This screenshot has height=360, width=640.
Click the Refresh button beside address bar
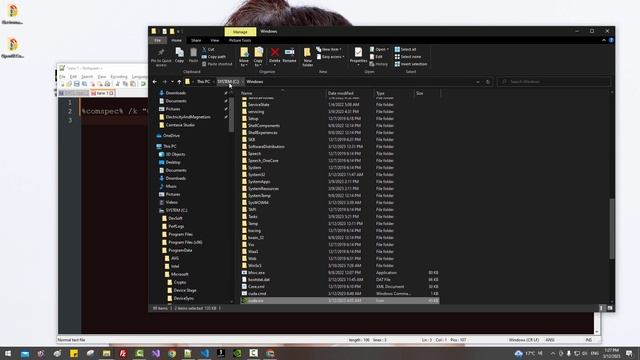click(488, 82)
